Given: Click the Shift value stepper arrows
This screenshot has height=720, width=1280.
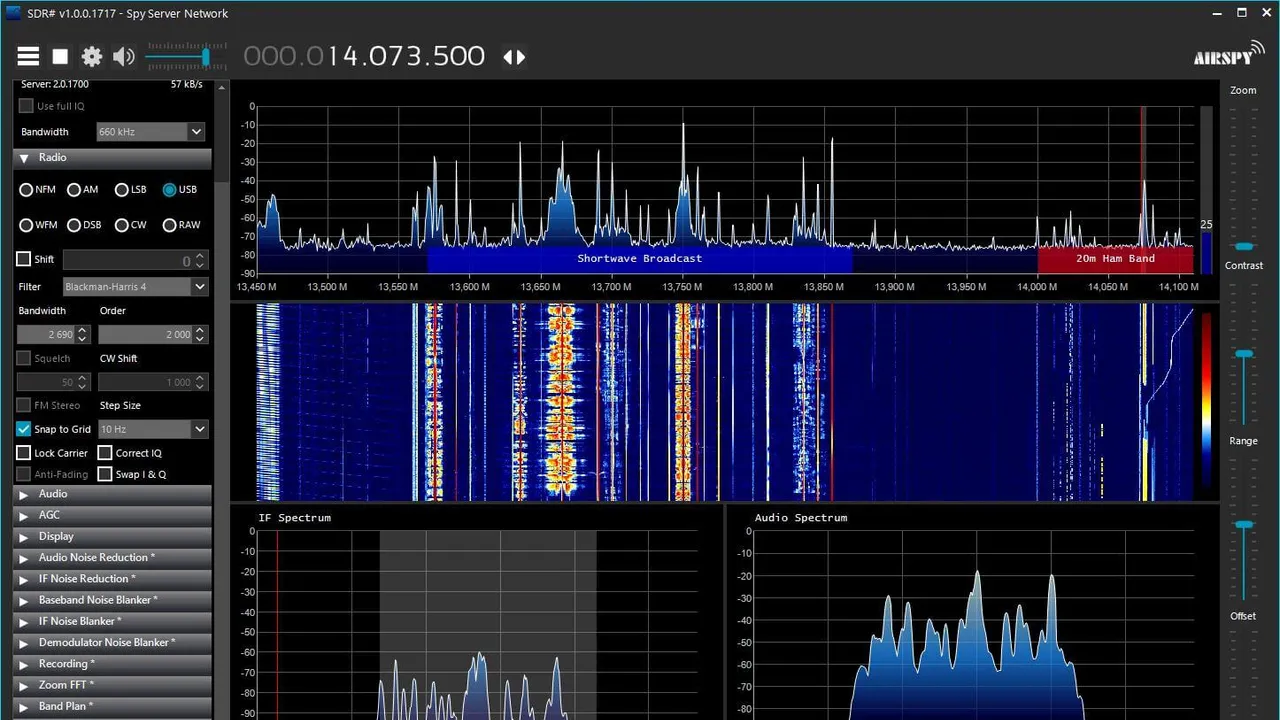Looking at the screenshot, I should tap(200, 260).
